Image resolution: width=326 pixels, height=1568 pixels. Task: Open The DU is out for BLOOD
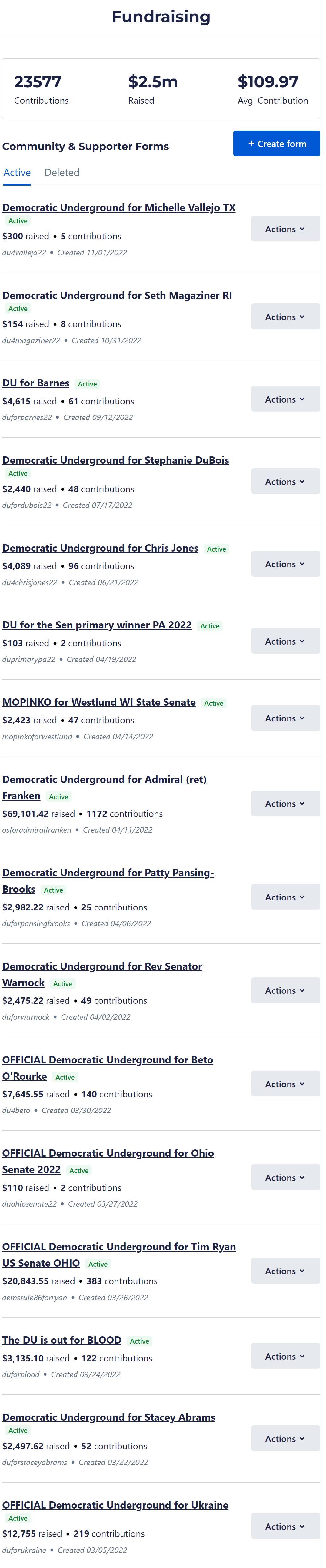pos(62,1340)
